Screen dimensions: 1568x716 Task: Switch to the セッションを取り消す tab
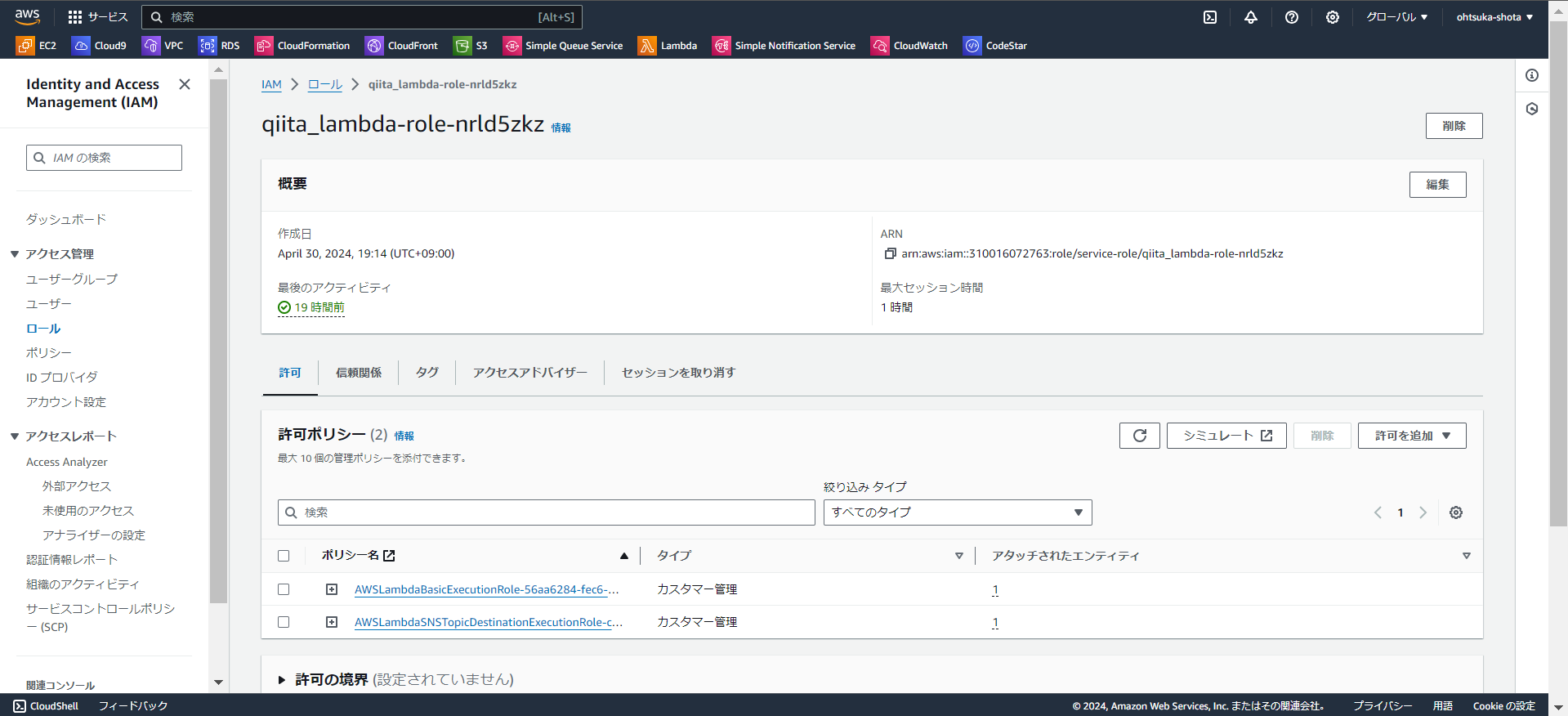click(x=679, y=373)
